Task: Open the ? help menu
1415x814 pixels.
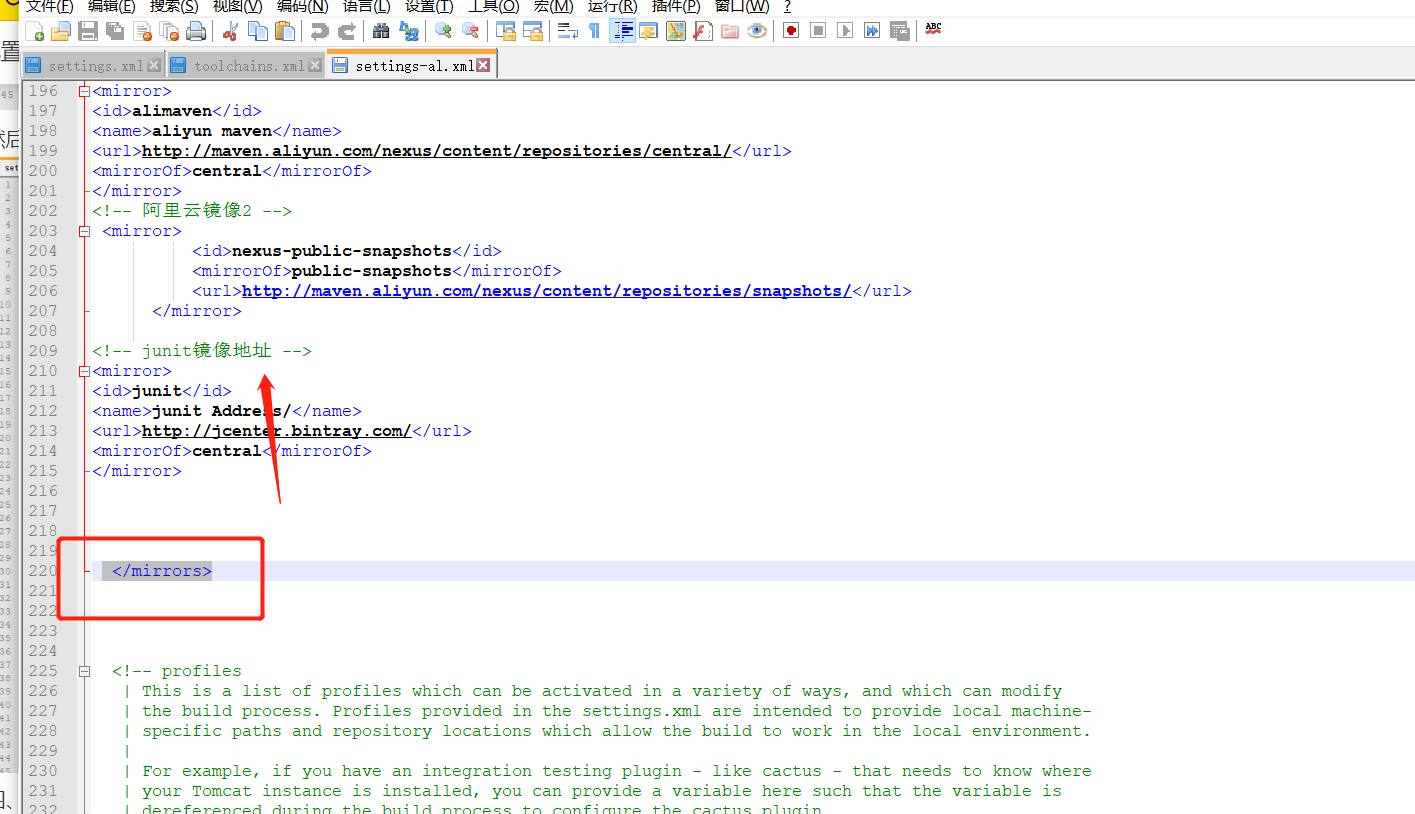Action: [787, 6]
